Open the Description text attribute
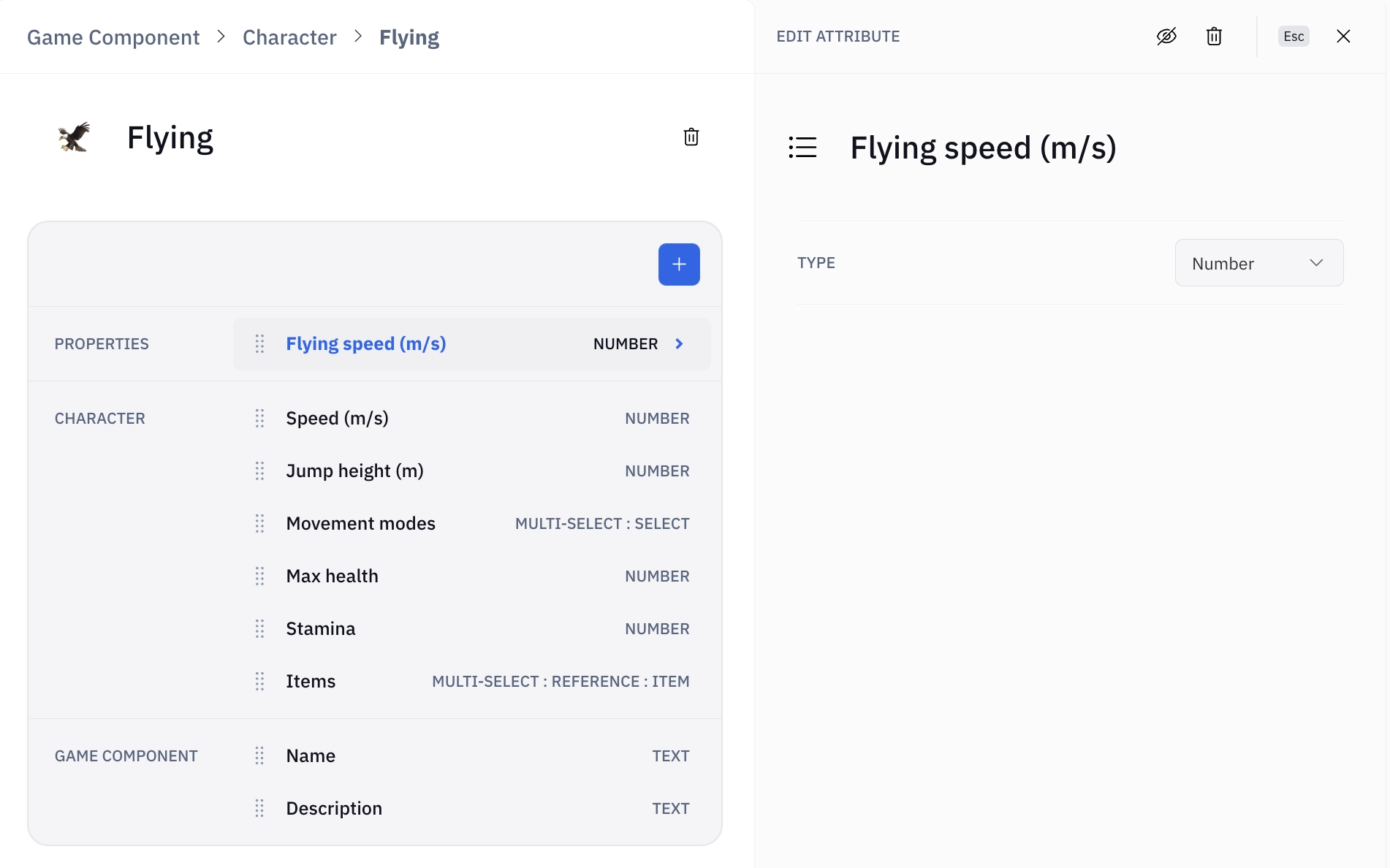This screenshot has height=868, width=1390. (334, 809)
